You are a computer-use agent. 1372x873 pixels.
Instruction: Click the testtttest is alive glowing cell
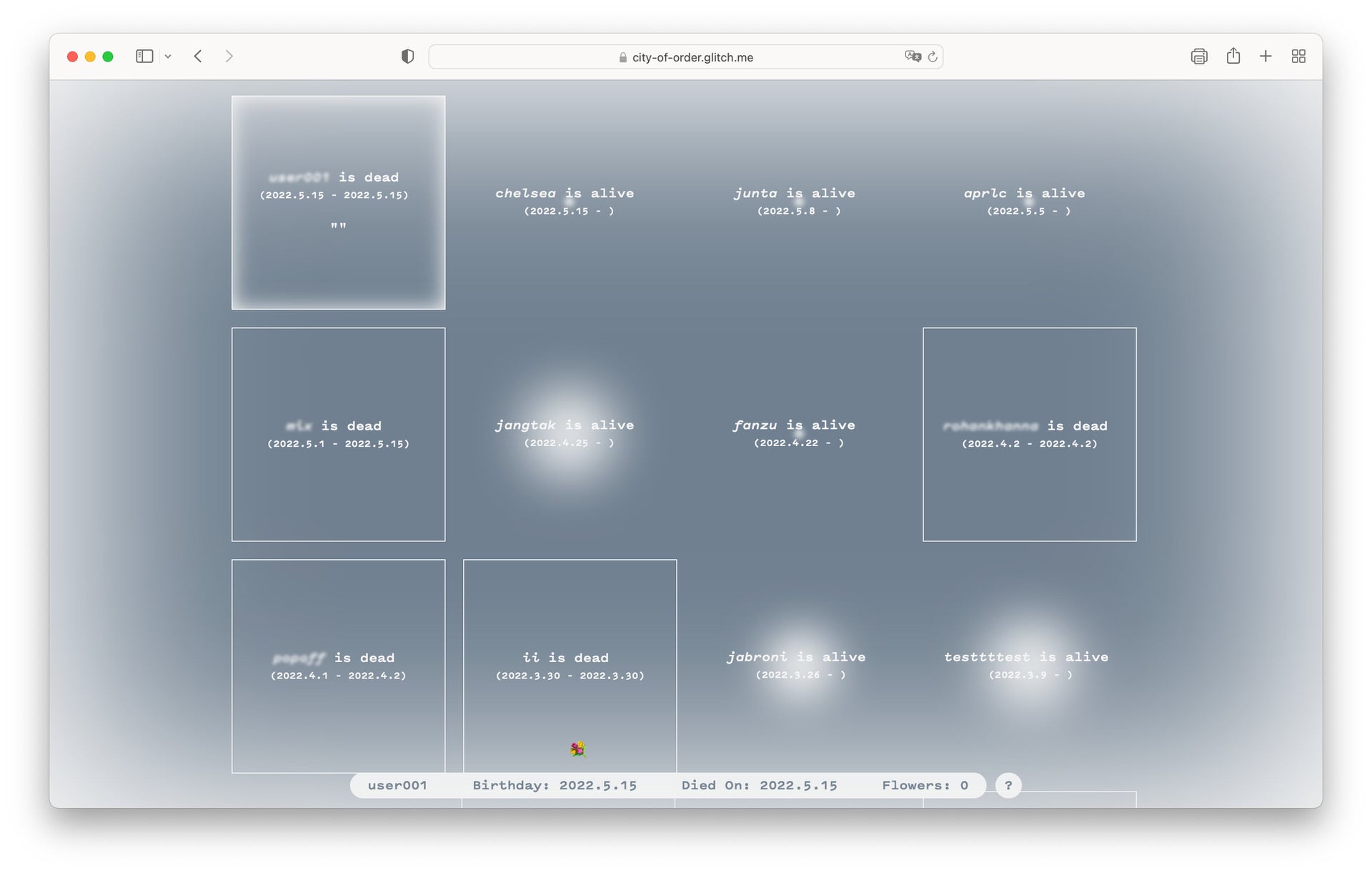(1026, 664)
